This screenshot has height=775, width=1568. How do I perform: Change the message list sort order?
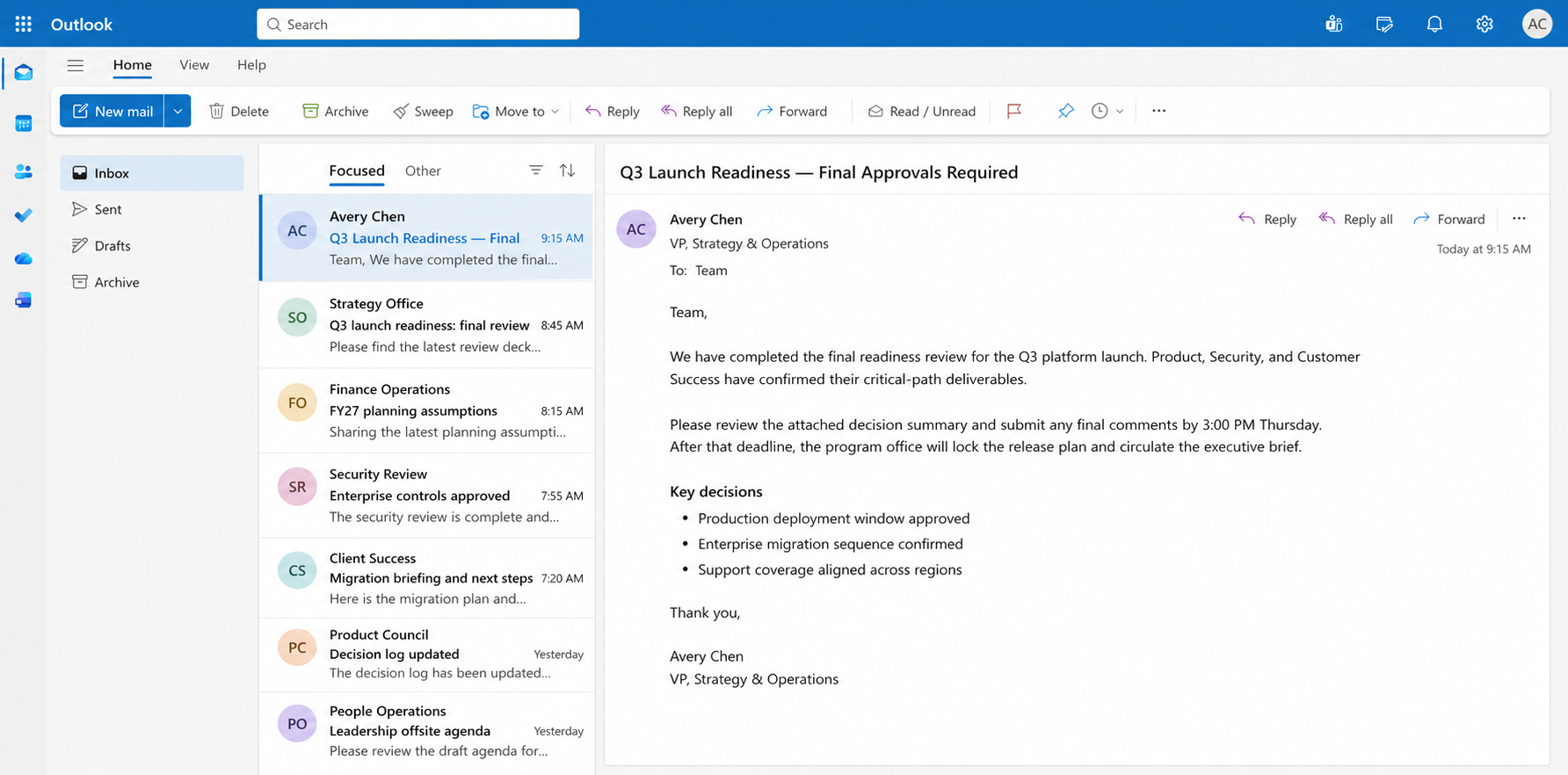(x=568, y=170)
